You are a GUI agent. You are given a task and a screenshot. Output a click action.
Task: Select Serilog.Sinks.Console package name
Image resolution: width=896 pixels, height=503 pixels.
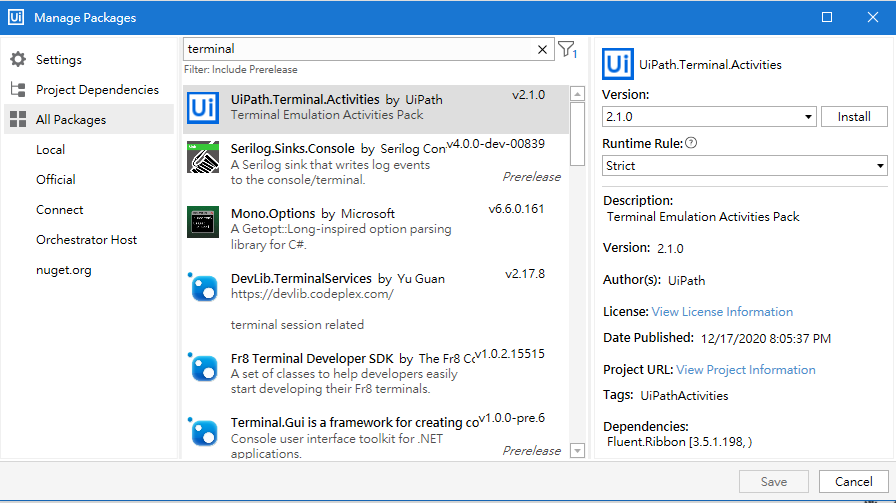pyautogui.click(x=293, y=149)
